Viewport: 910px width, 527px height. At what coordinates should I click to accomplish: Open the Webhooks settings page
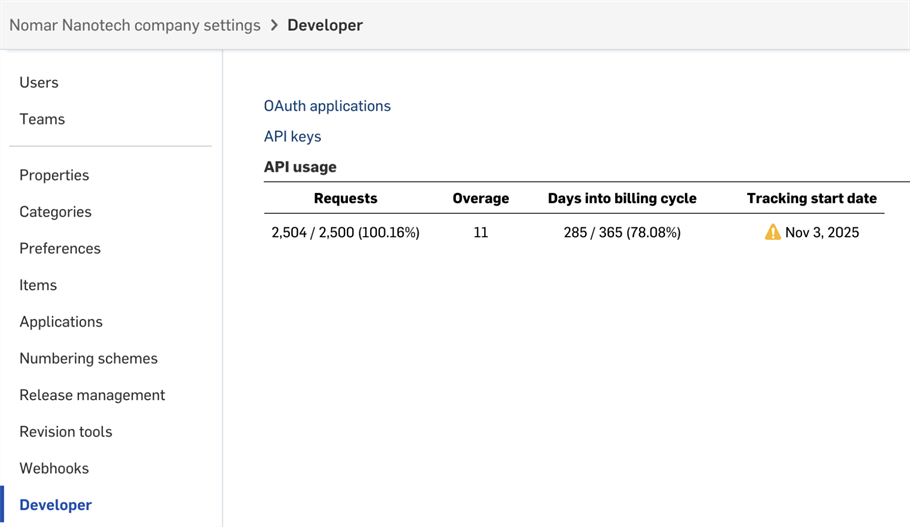pyautogui.click(x=54, y=468)
